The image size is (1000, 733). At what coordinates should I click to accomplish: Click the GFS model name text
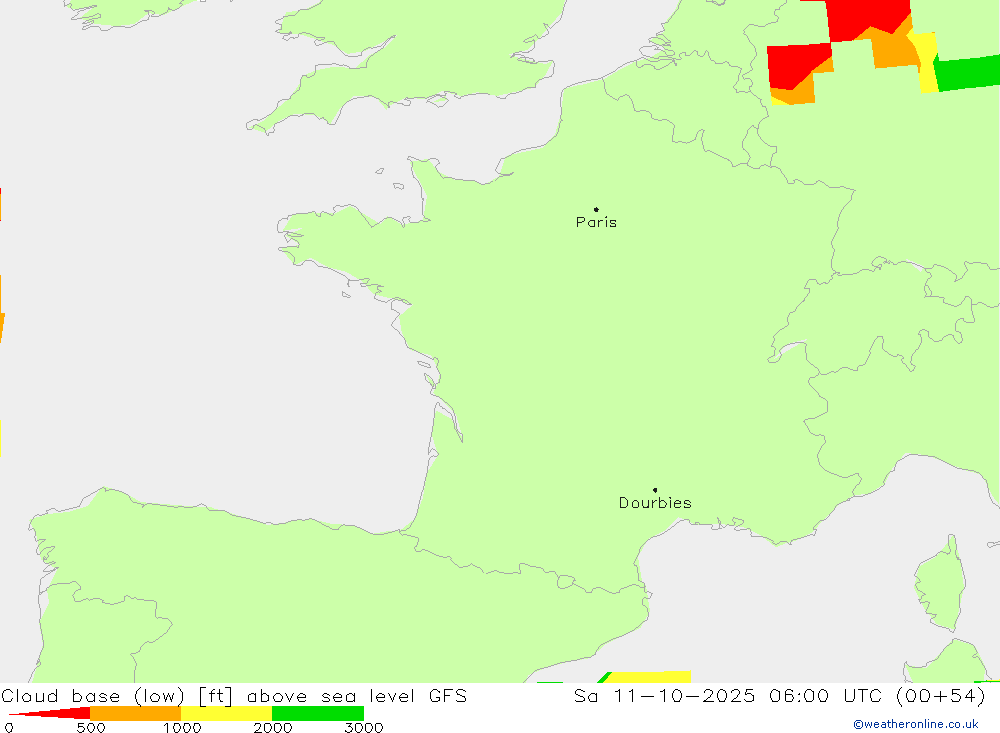point(448,695)
